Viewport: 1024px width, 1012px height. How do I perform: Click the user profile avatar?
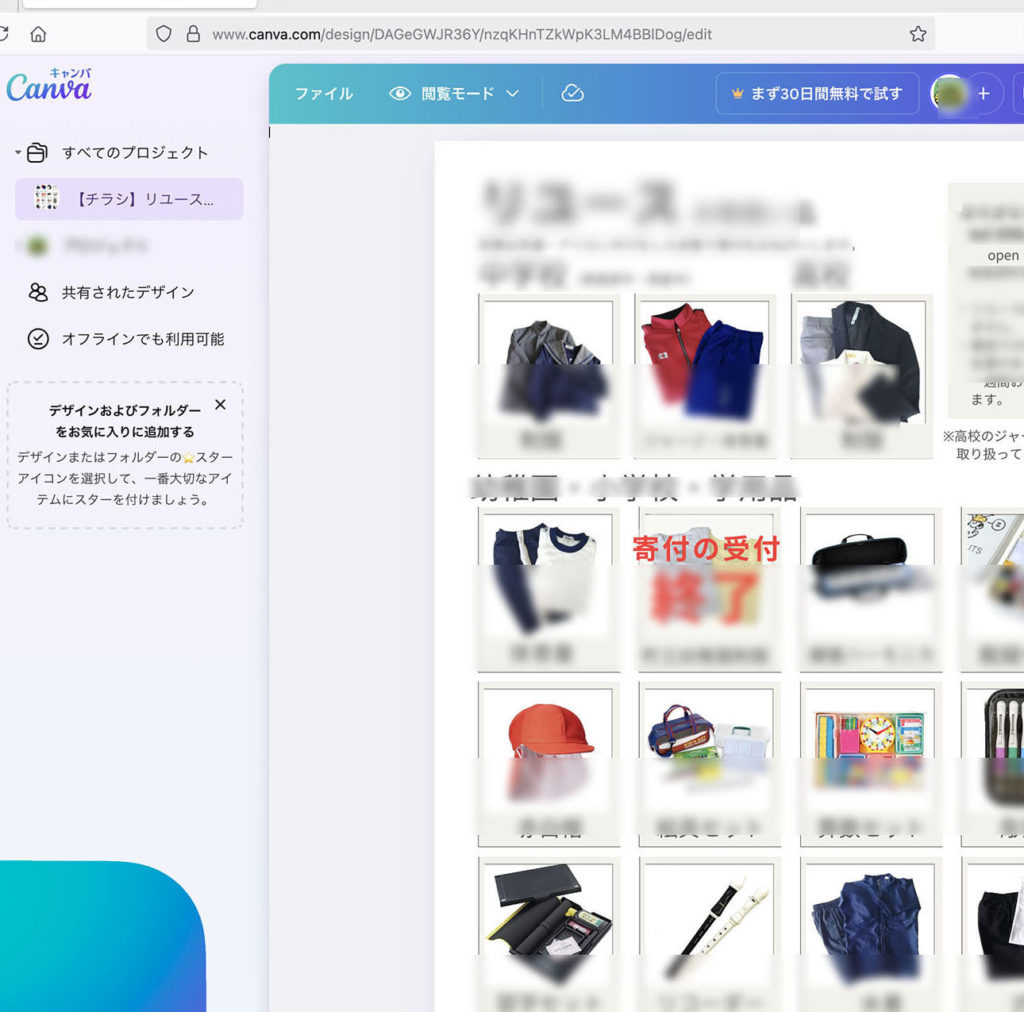point(948,93)
